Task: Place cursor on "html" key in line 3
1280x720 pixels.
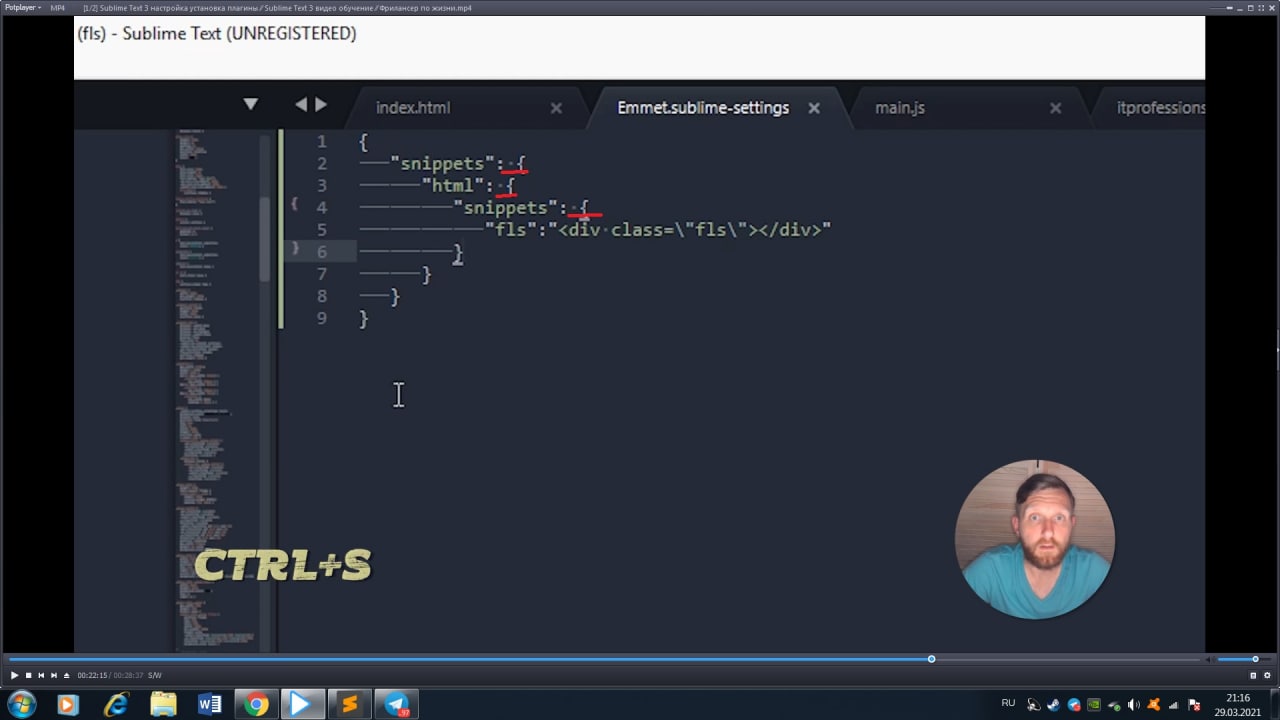Action: point(453,186)
